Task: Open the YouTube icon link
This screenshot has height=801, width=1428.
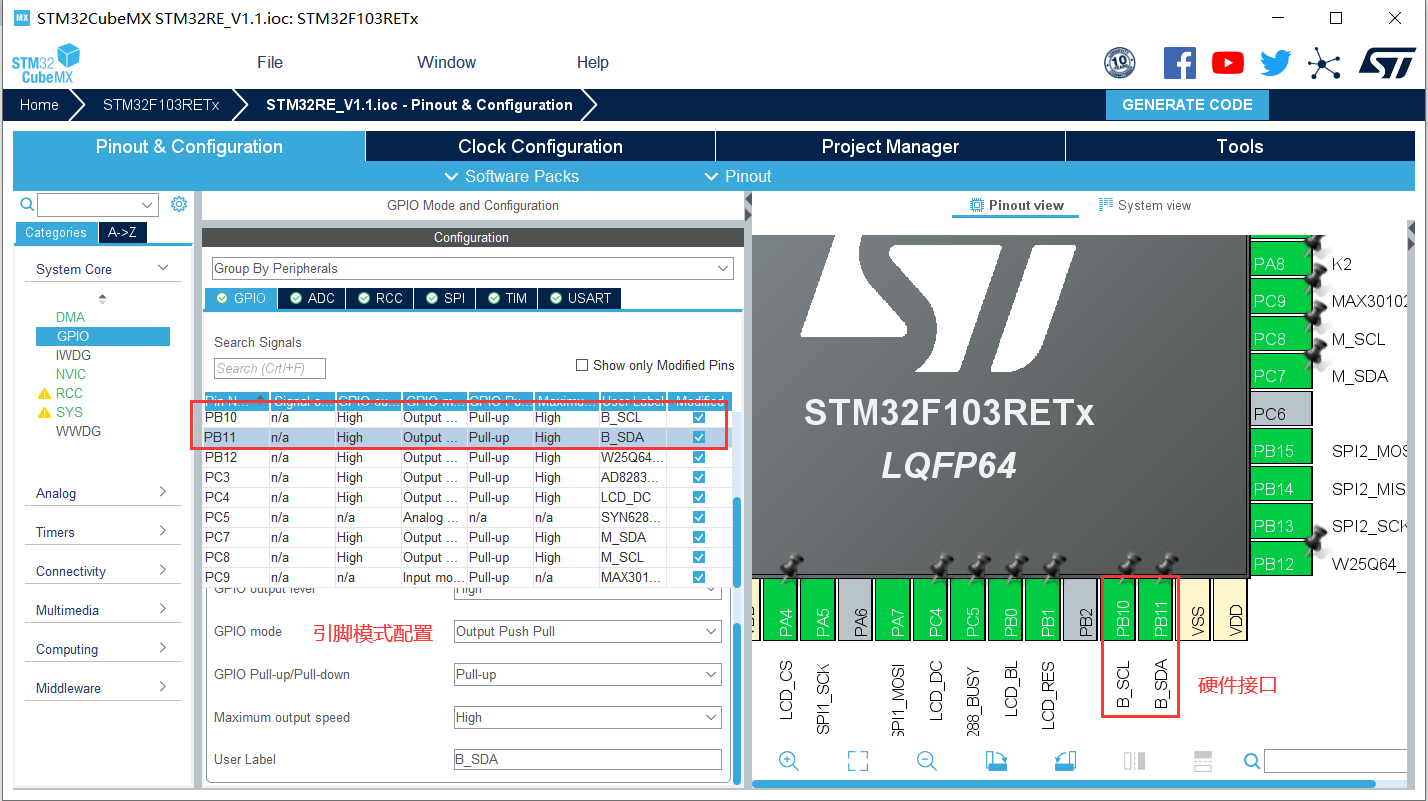Action: coord(1228,63)
